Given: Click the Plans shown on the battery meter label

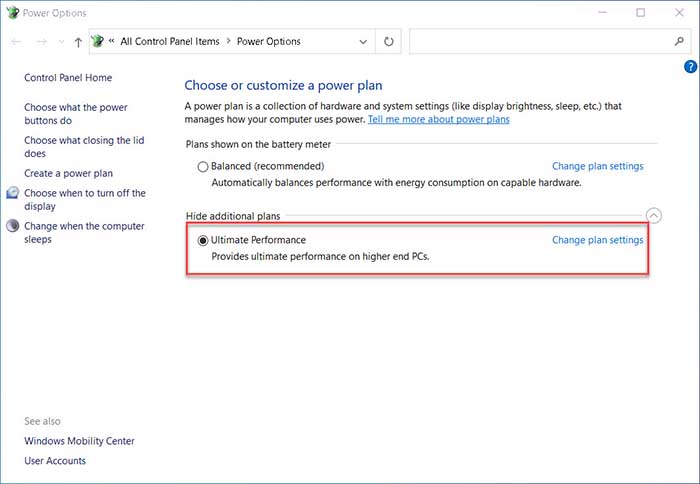Looking at the screenshot, I should coord(258,144).
